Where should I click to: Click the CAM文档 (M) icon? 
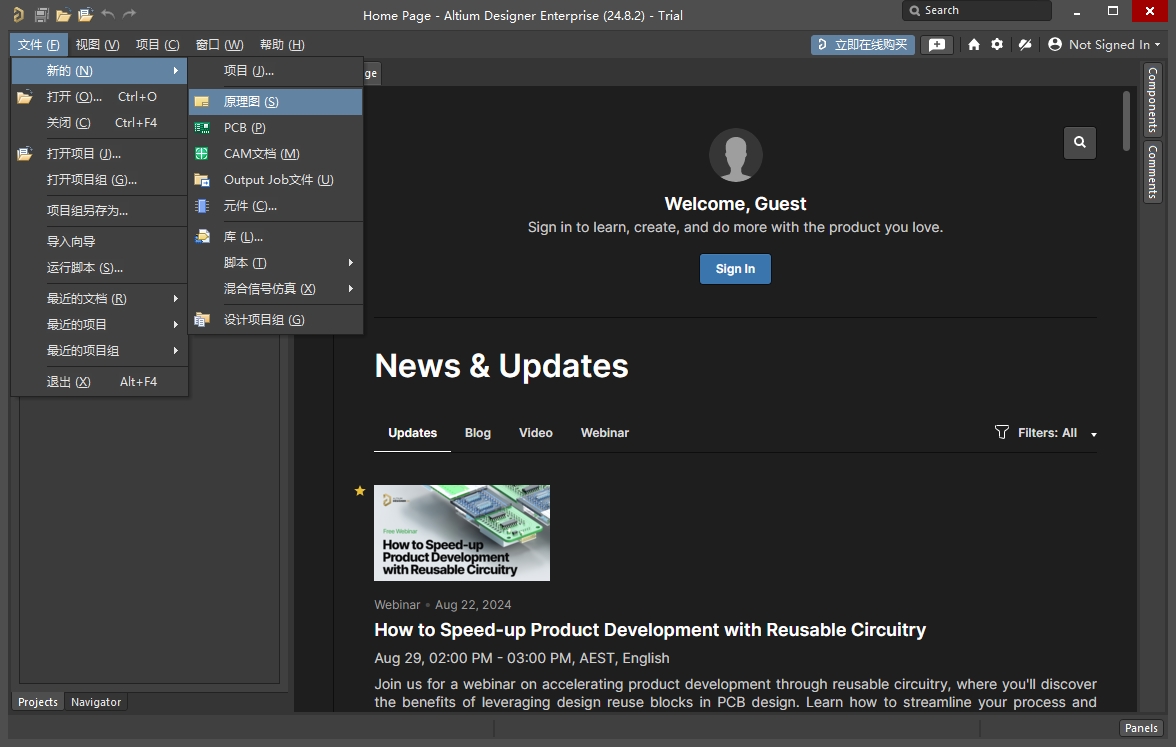click(x=202, y=154)
